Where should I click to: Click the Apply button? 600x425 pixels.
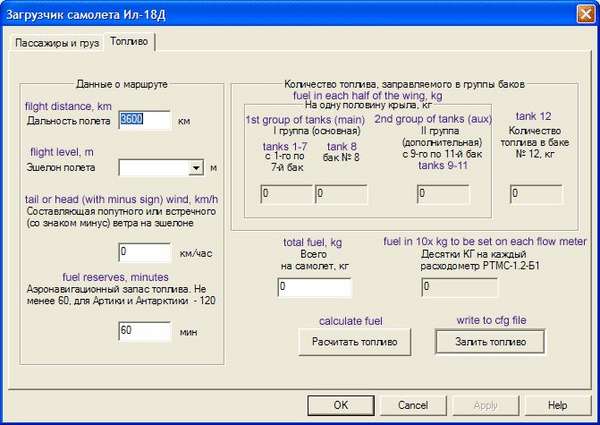coord(485,405)
